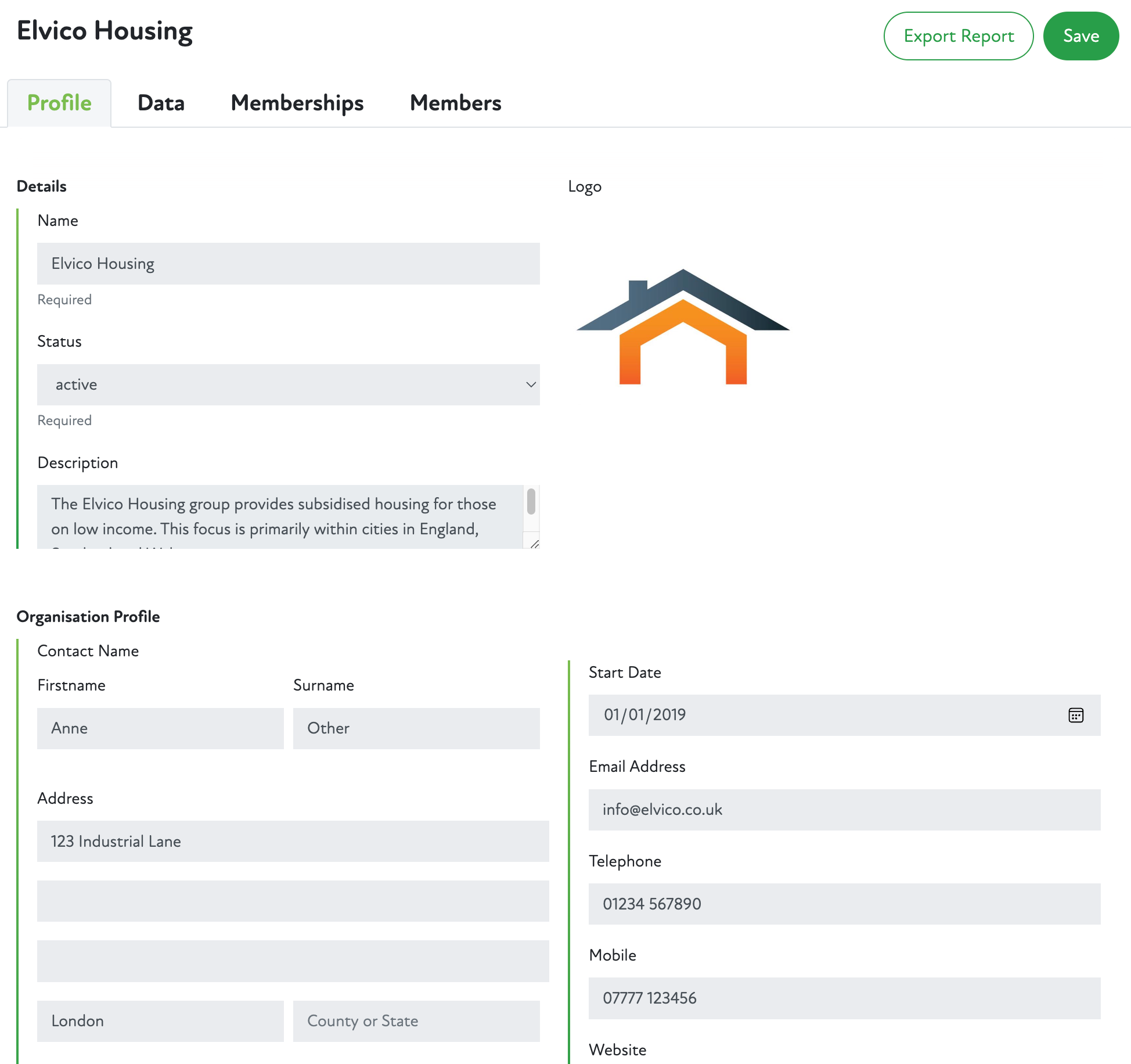The width and height of the screenshot is (1131, 1064).
Task: Click the Elvico house logo image
Action: point(683,327)
